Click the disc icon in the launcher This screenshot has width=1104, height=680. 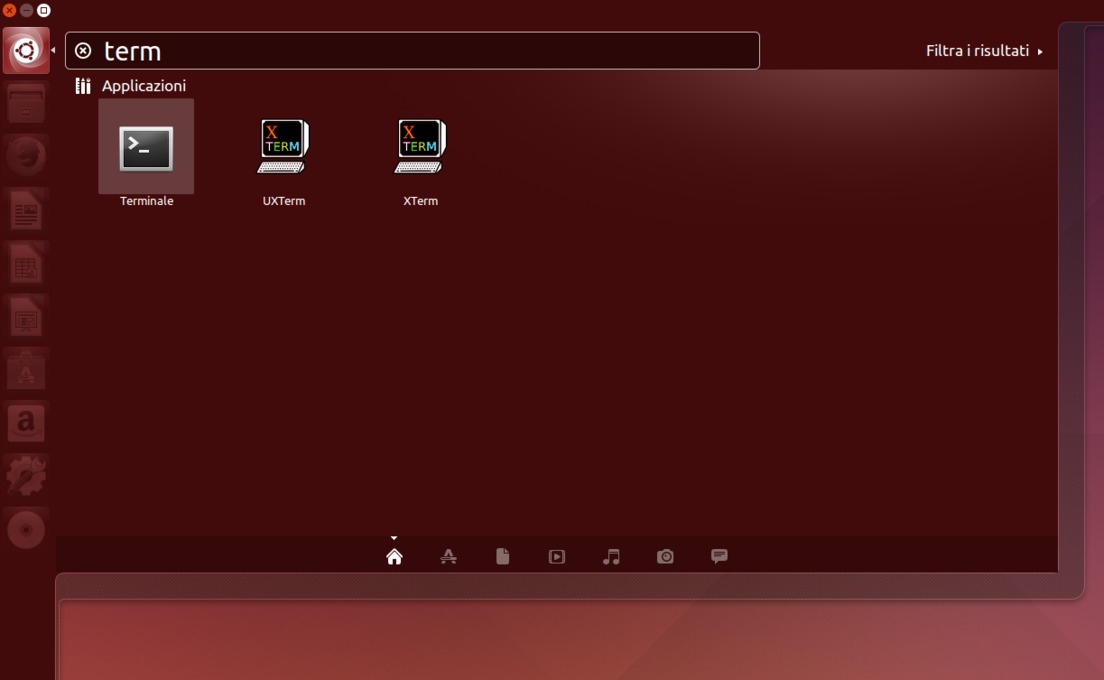(x=26, y=530)
